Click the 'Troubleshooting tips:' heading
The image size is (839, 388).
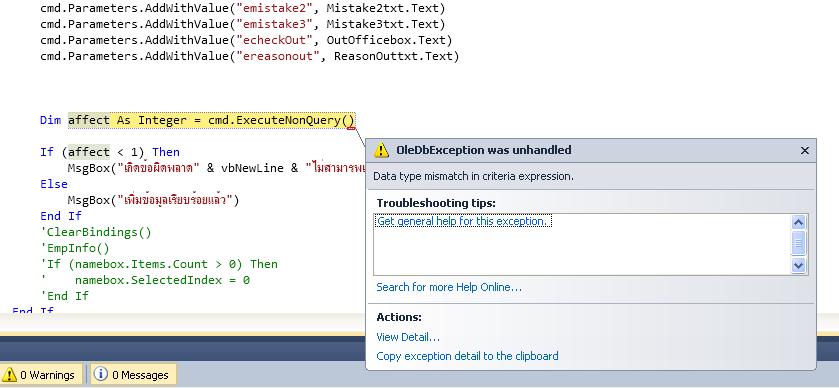pyautogui.click(x=436, y=203)
